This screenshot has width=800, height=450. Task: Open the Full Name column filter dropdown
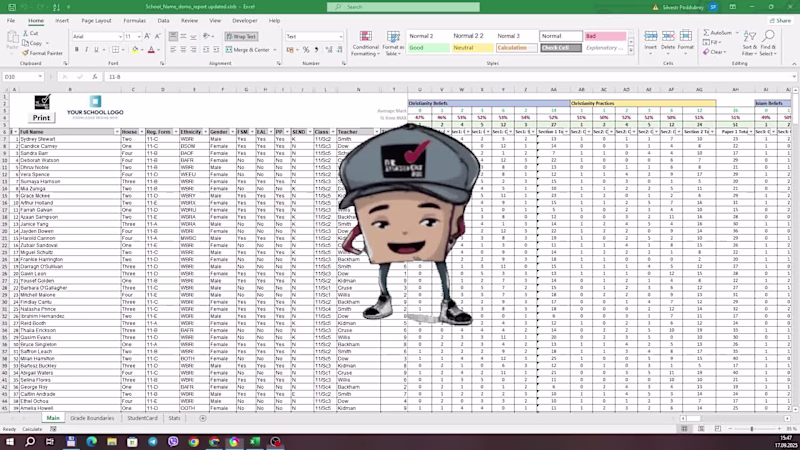117,132
